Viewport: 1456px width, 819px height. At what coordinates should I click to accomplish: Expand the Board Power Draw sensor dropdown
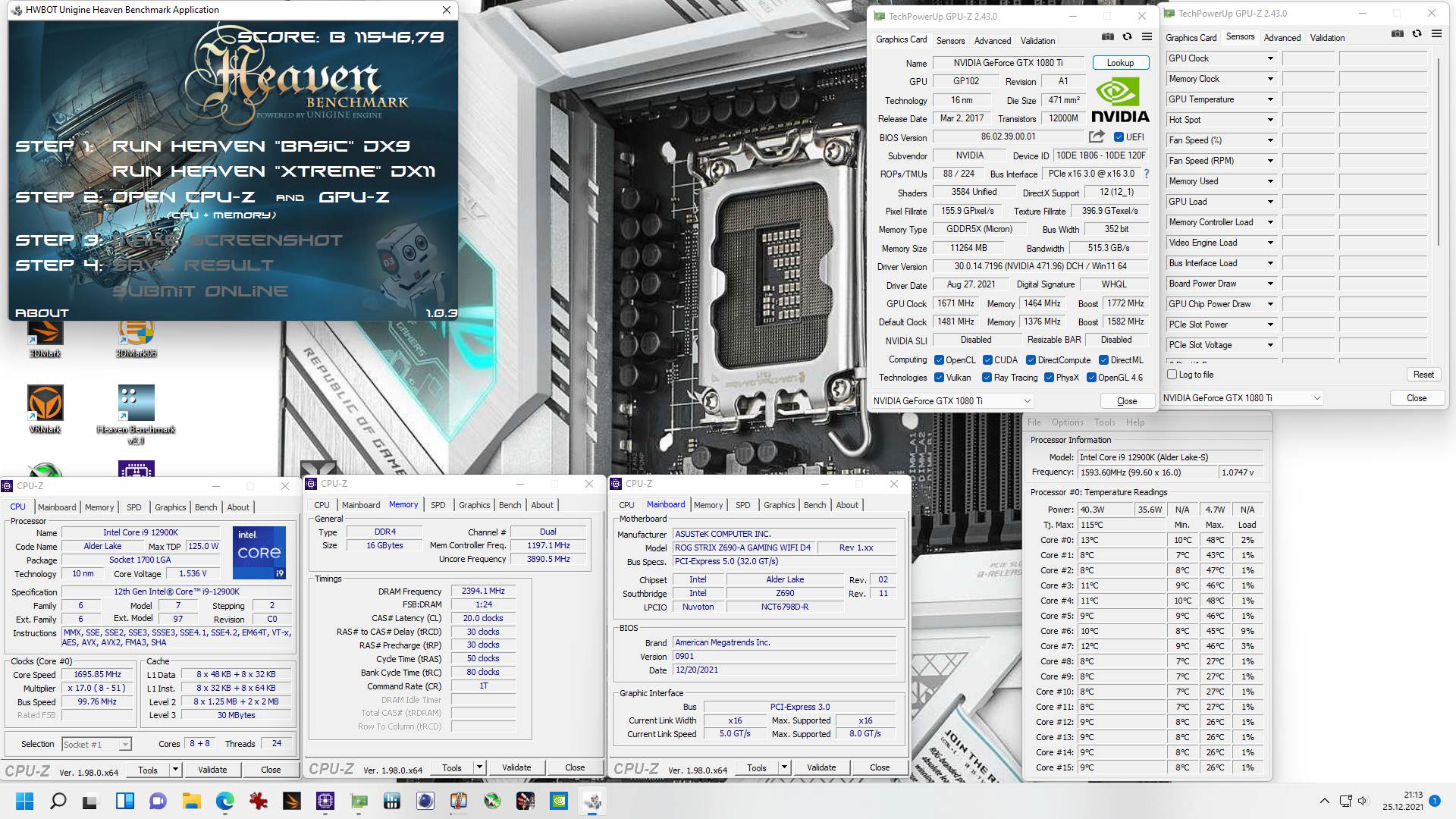click(1270, 284)
